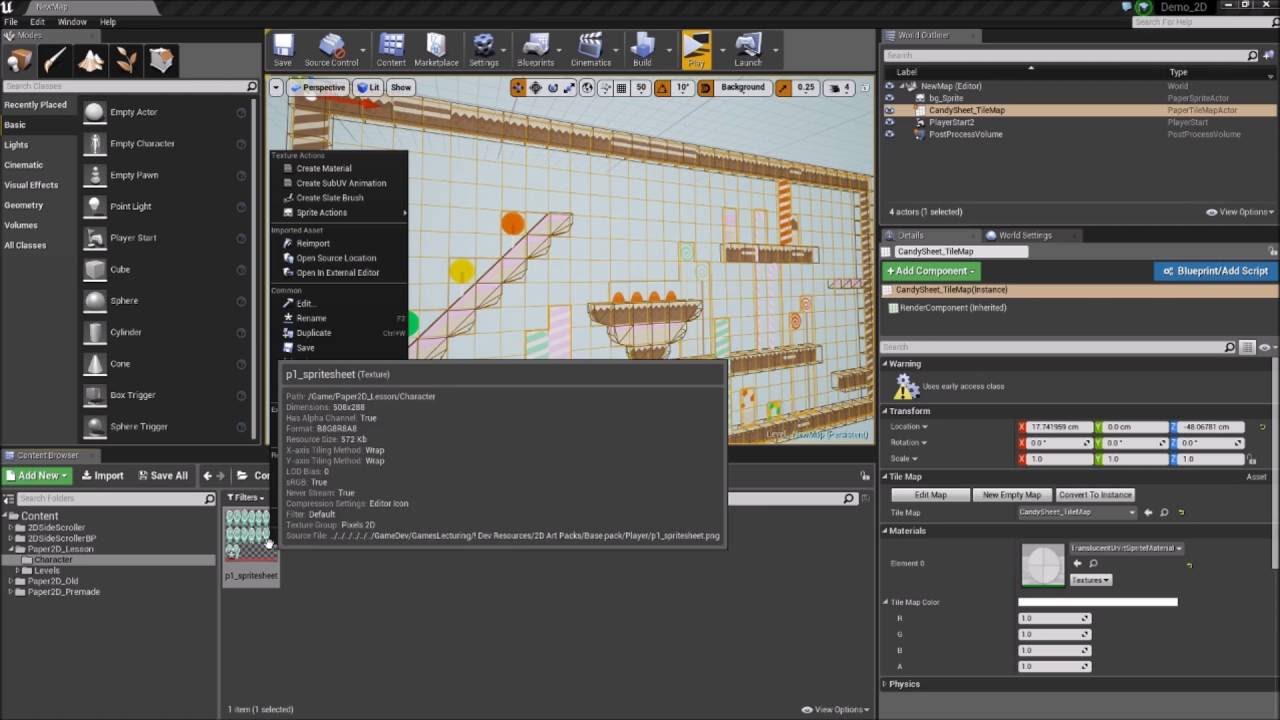This screenshot has width=1280, height=720.
Task: Click the R color value field
Action: tap(1054, 618)
